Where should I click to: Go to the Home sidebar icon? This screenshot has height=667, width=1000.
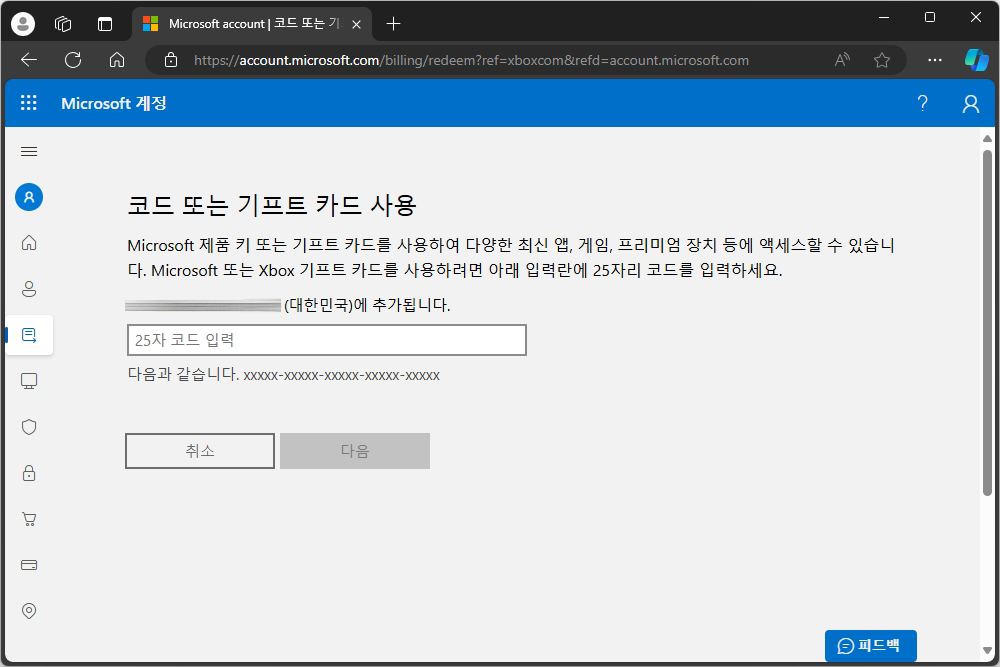click(x=29, y=243)
